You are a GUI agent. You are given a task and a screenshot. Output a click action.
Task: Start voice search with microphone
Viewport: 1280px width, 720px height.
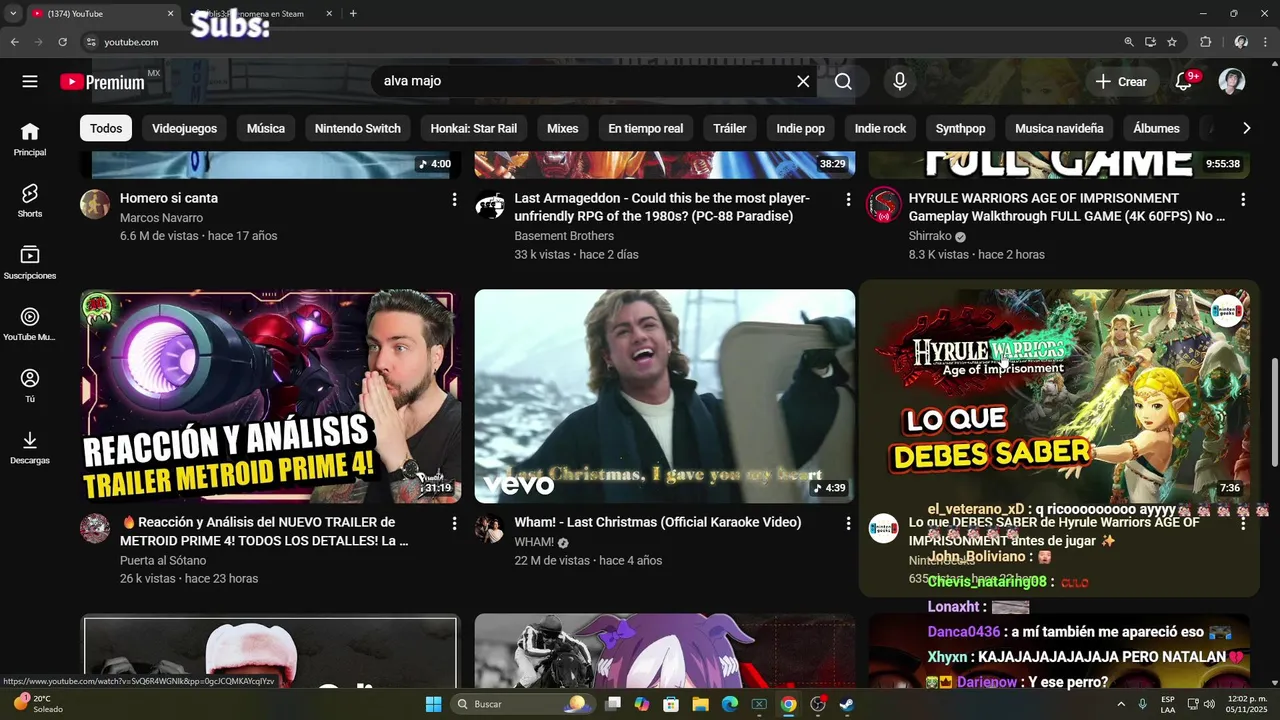pyautogui.click(x=900, y=82)
